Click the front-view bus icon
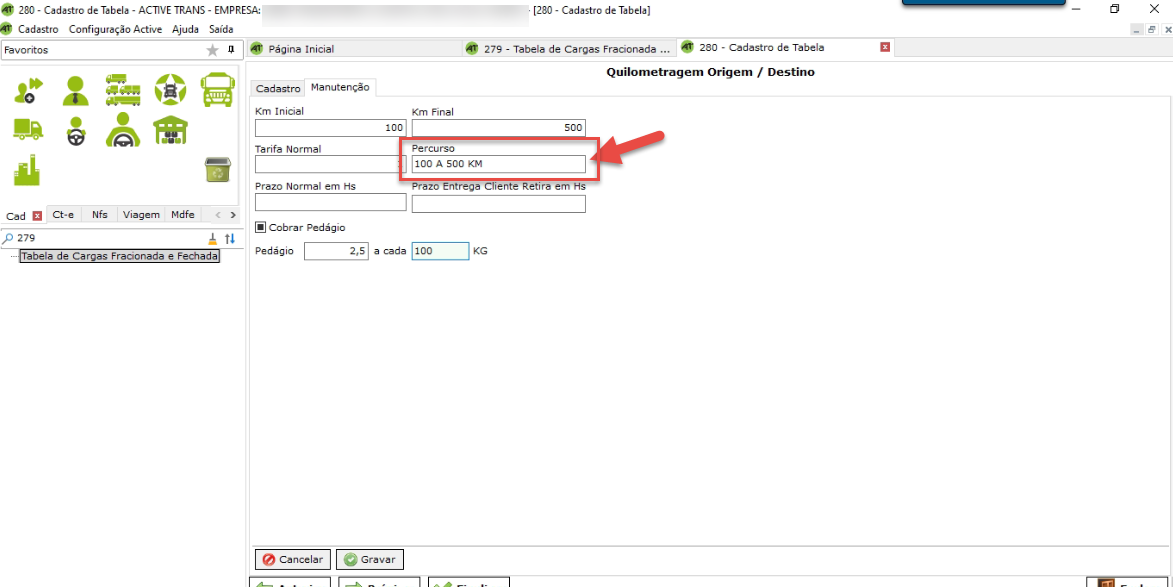 coord(217,90)
